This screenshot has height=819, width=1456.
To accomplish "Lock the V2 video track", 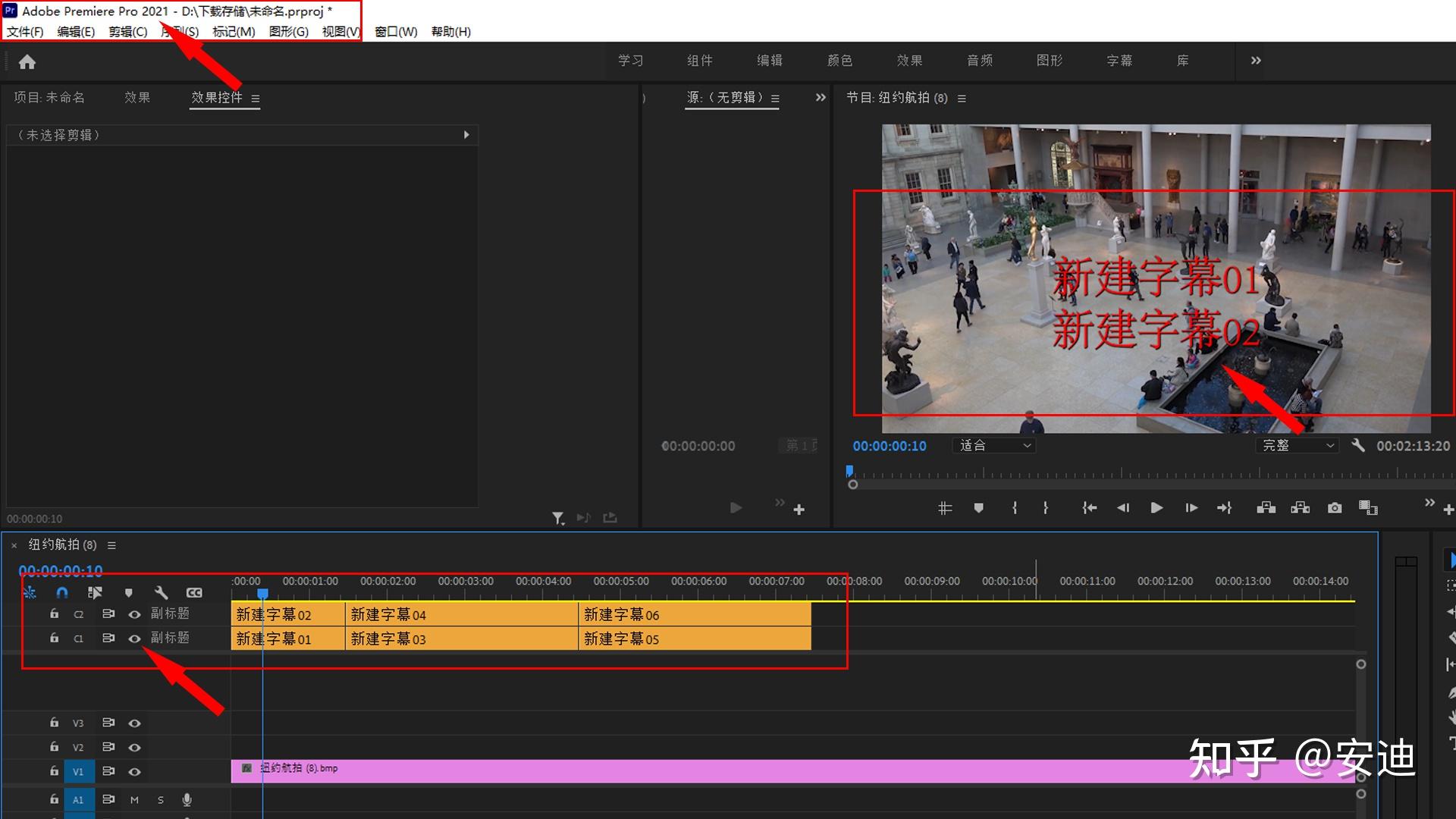I will (x=54, y=747).
